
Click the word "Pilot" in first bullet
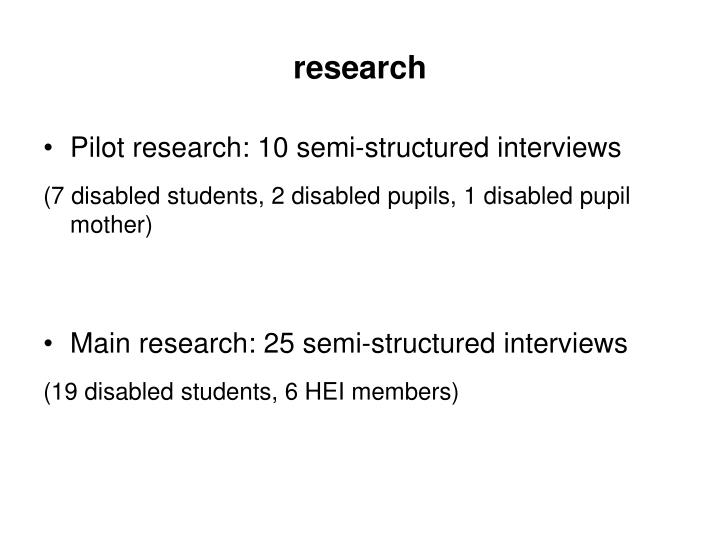[x=97, y=147]
